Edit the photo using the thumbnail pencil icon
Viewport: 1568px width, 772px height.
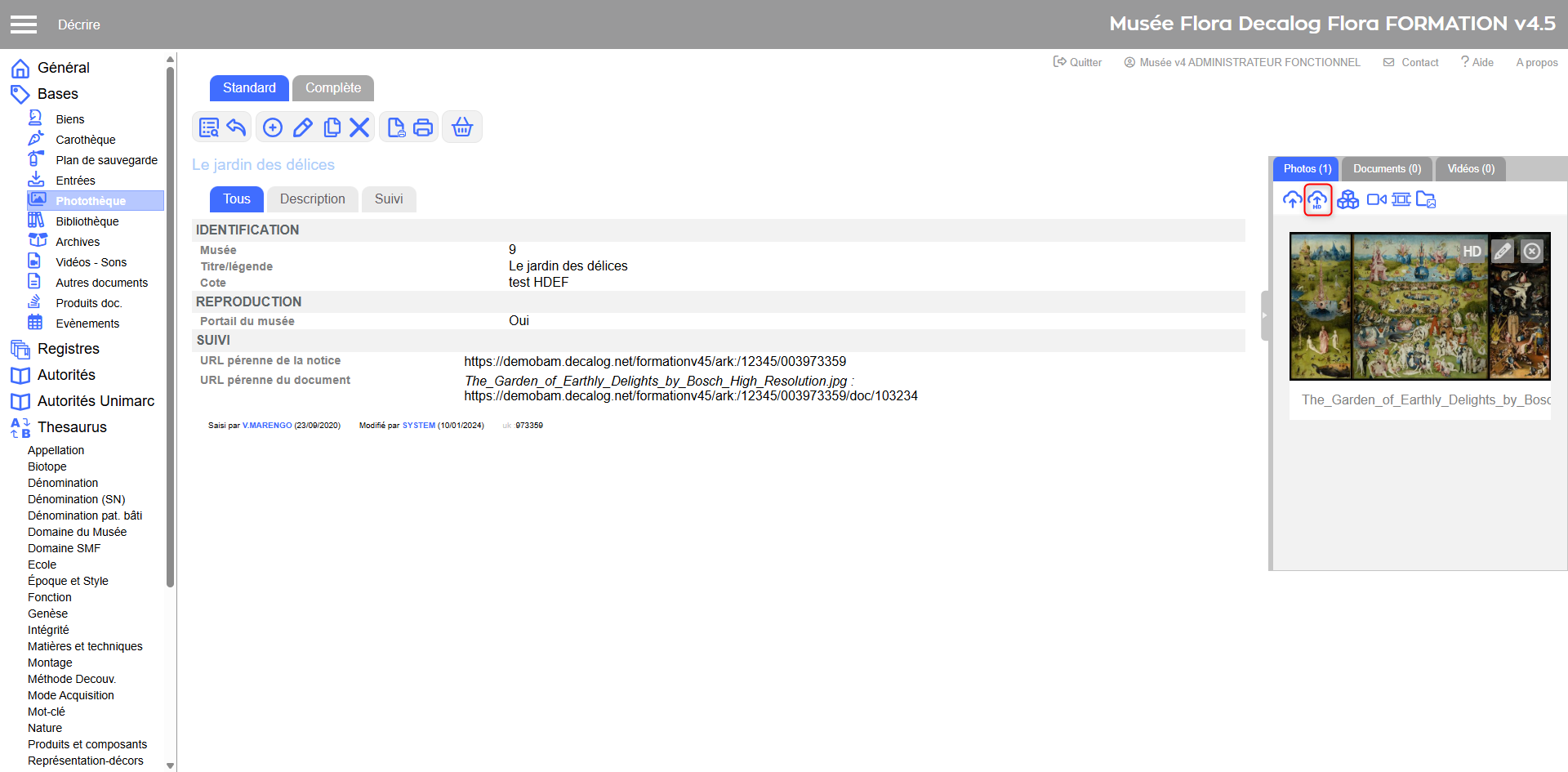pyautogui.click(x=1502, y=251)
